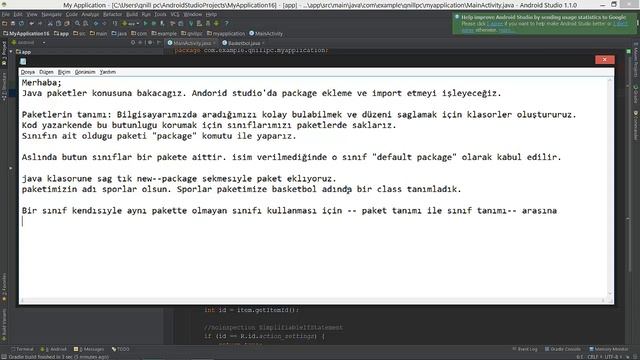Click the java breadcrumb folder
640x360 pixels.
click(x=119, y=33)
